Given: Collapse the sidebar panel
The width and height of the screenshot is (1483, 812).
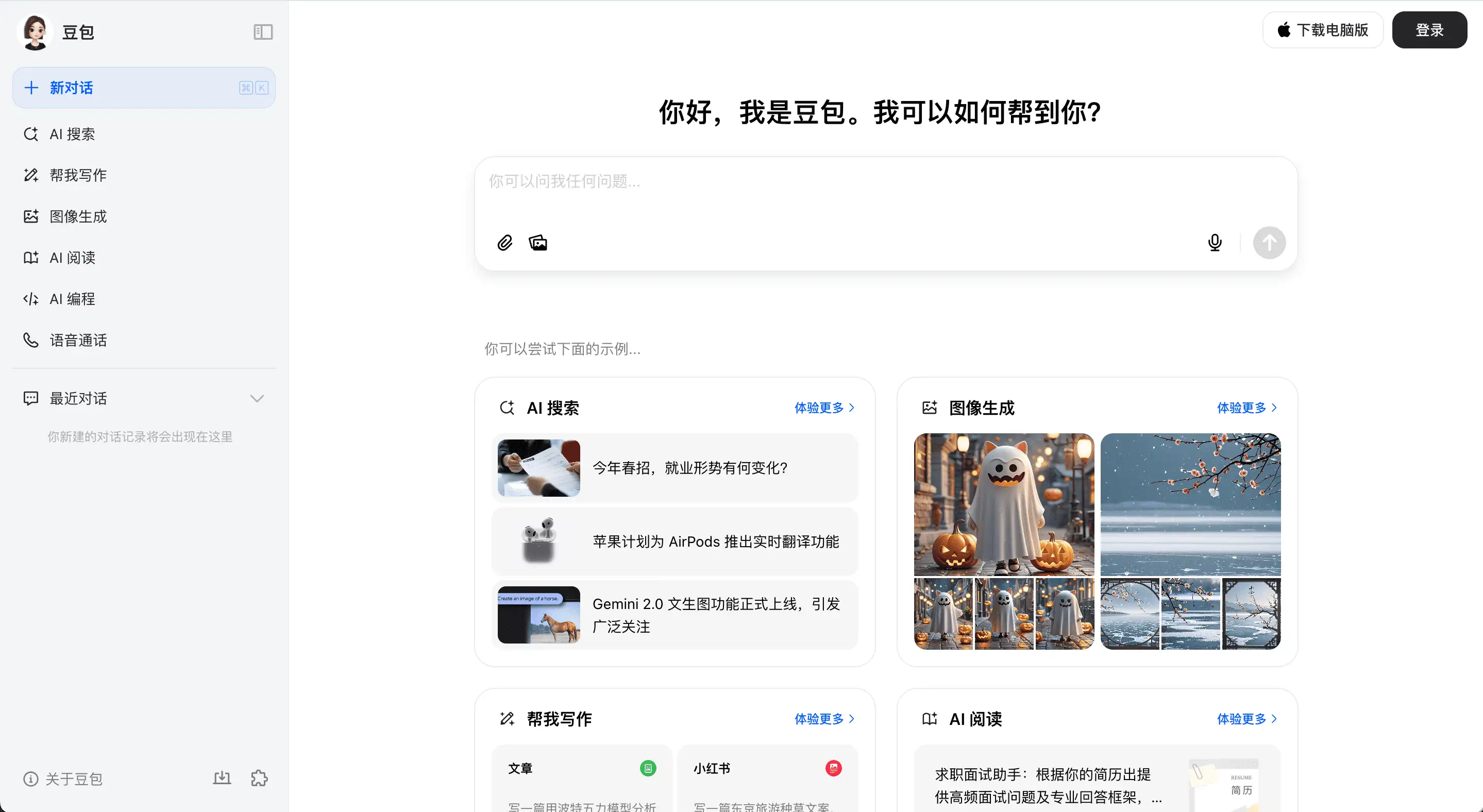Looking at the screenshot, I should [x=262, y=31].
